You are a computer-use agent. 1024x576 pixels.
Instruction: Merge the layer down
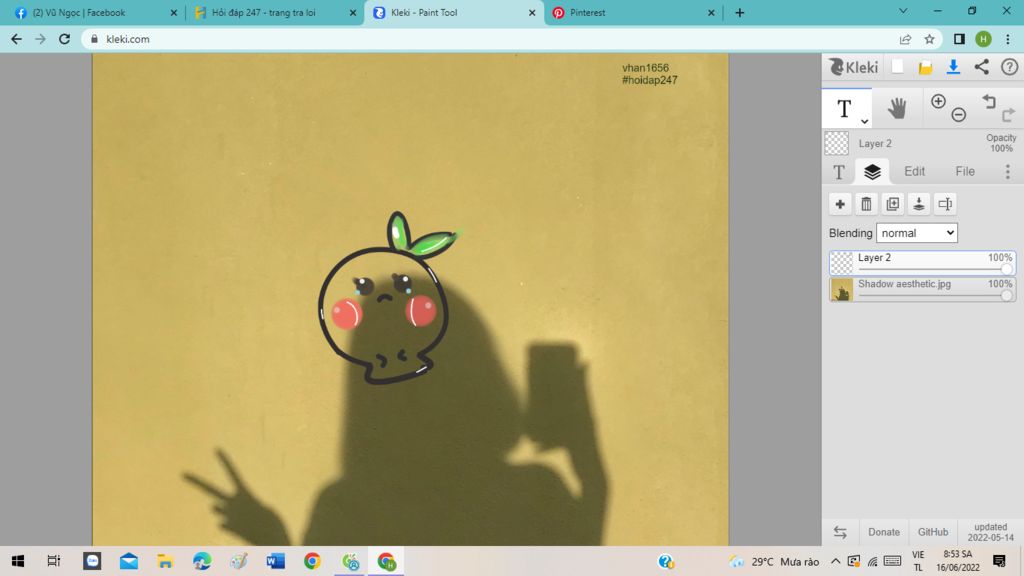[x=919, y=204]
